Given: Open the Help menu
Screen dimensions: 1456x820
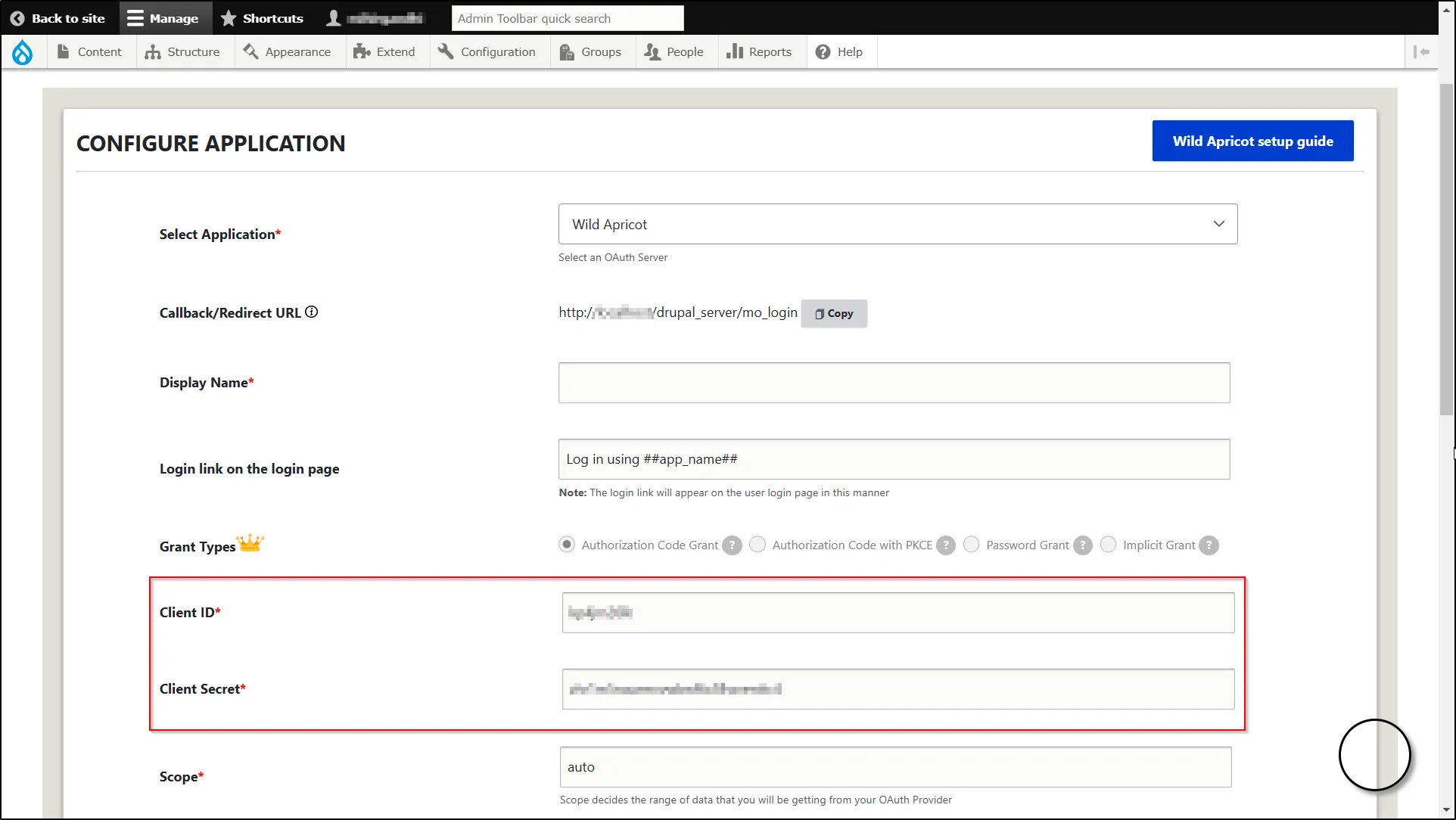Looking at the screenshot, I should [x=840, y=52].
